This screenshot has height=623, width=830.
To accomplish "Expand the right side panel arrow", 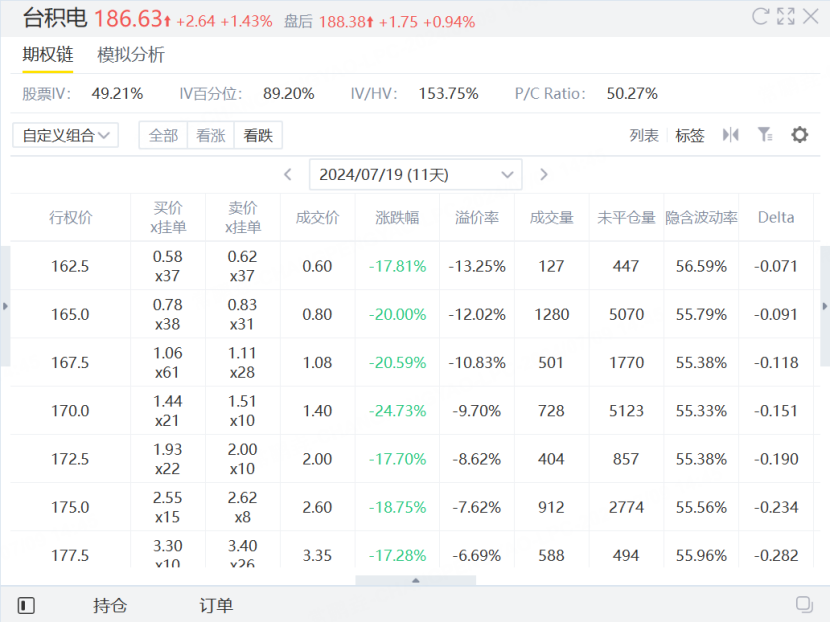I will [825, 306].
